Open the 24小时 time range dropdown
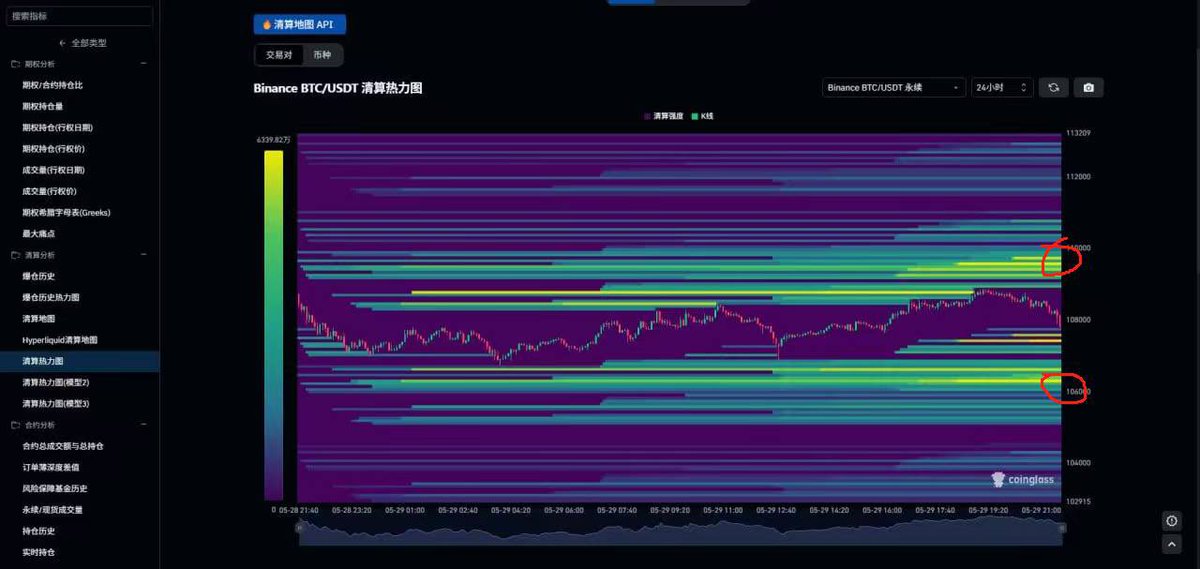This screenshot has width=1200, height=569. 1002,88
